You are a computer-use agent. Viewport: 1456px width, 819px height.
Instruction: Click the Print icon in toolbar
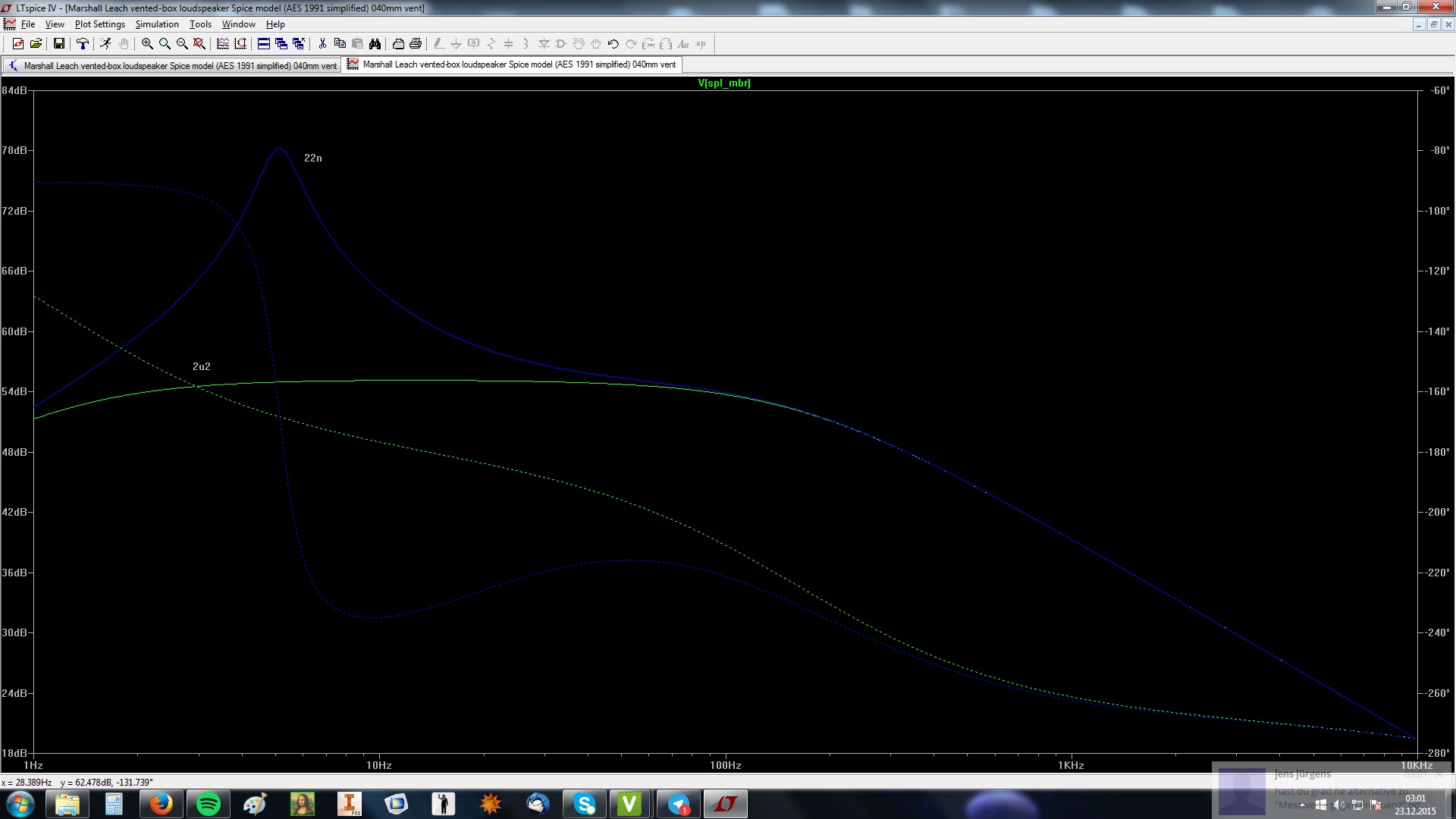pyautogui.click(x=416, y=44)
